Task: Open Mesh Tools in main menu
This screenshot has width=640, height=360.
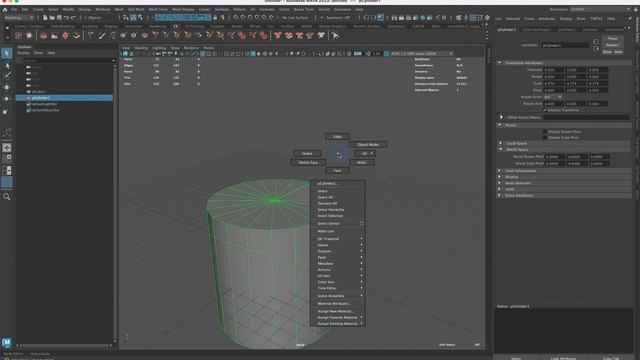Action: (158, 9)
